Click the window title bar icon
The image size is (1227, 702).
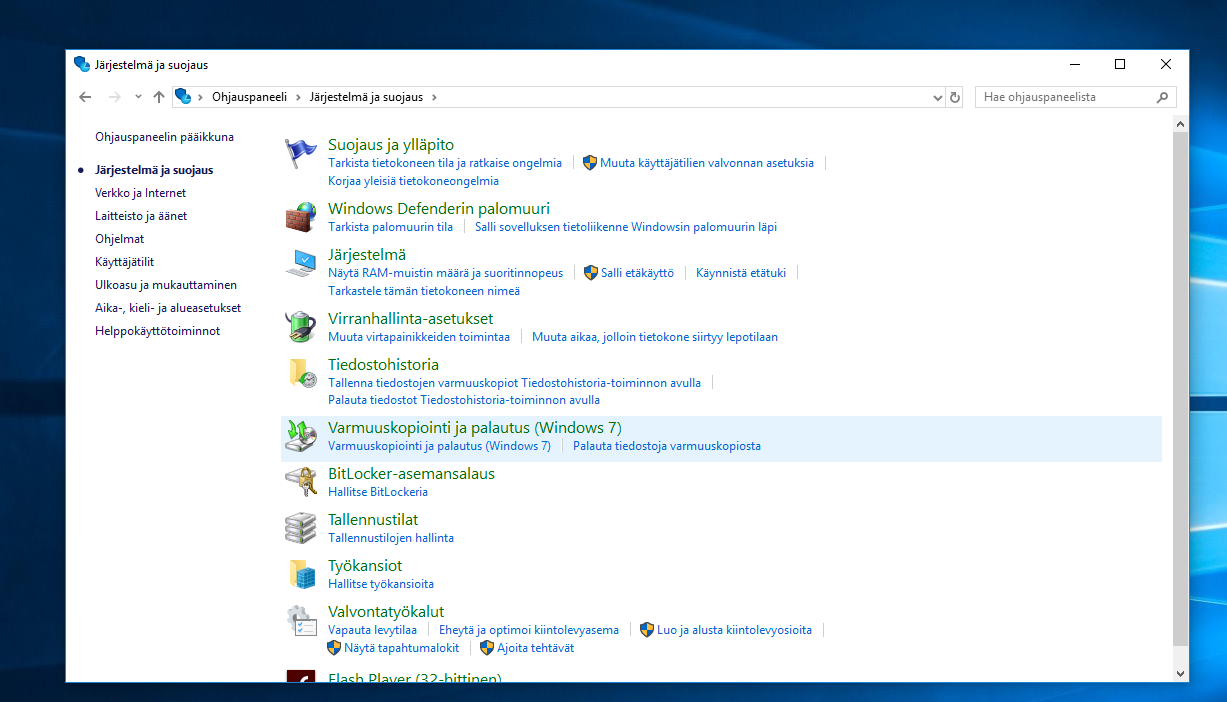pyautogui.click(x=82, y=64)
